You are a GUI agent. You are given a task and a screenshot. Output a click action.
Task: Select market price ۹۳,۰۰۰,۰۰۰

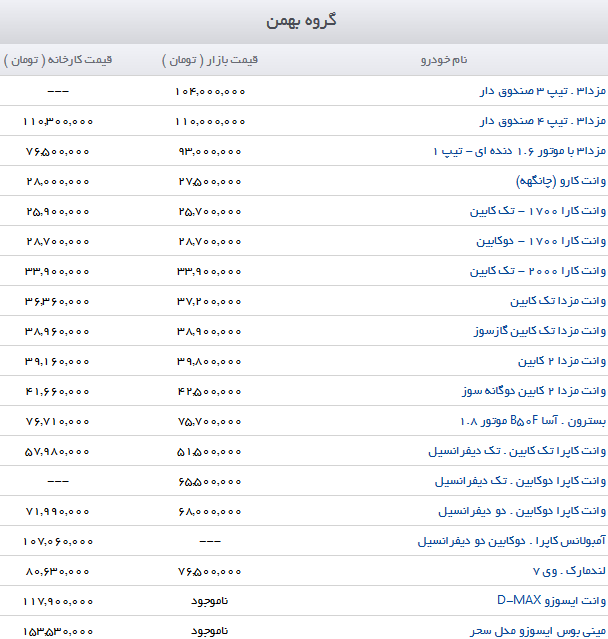pyautogui.click(x=210, y=152)
